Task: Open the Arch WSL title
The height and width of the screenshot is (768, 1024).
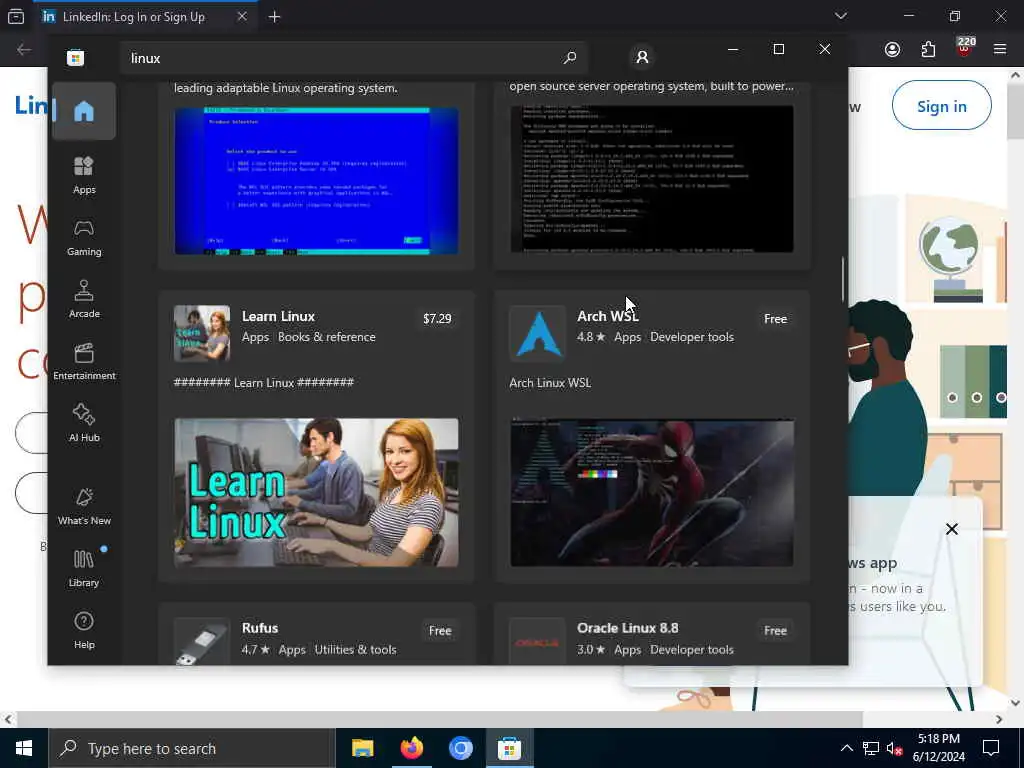Action: tap(607, 316)
